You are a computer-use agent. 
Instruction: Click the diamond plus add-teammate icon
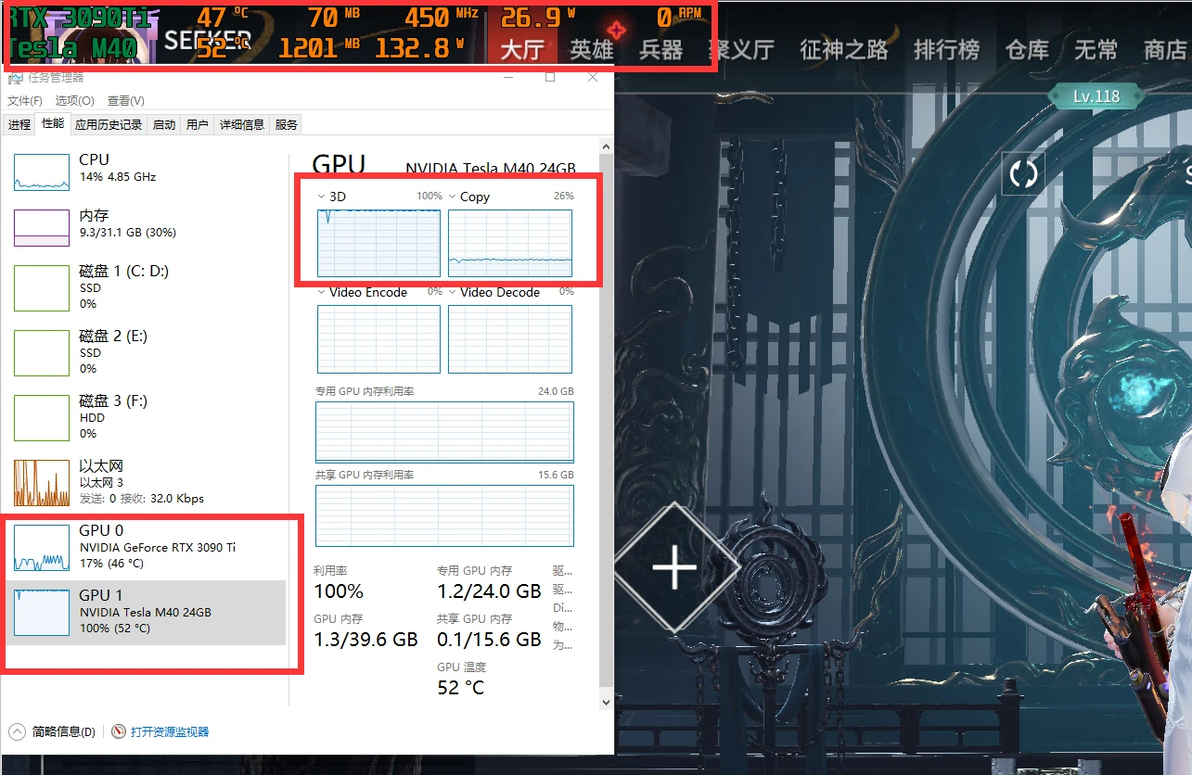click(x=674, y=567)
